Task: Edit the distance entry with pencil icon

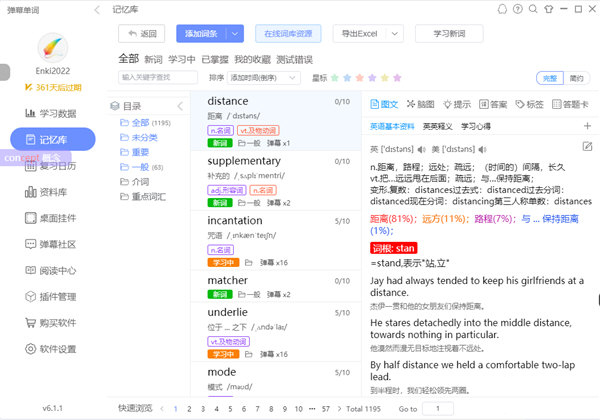Action: 587,146
